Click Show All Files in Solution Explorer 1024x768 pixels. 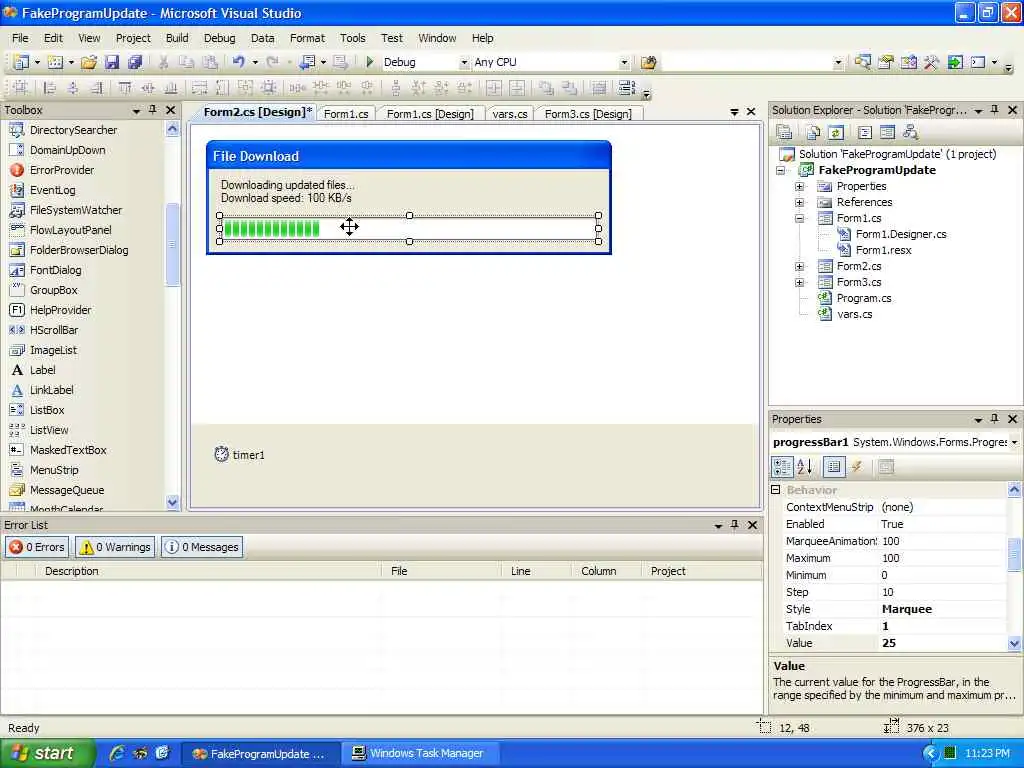pos(813,133)
